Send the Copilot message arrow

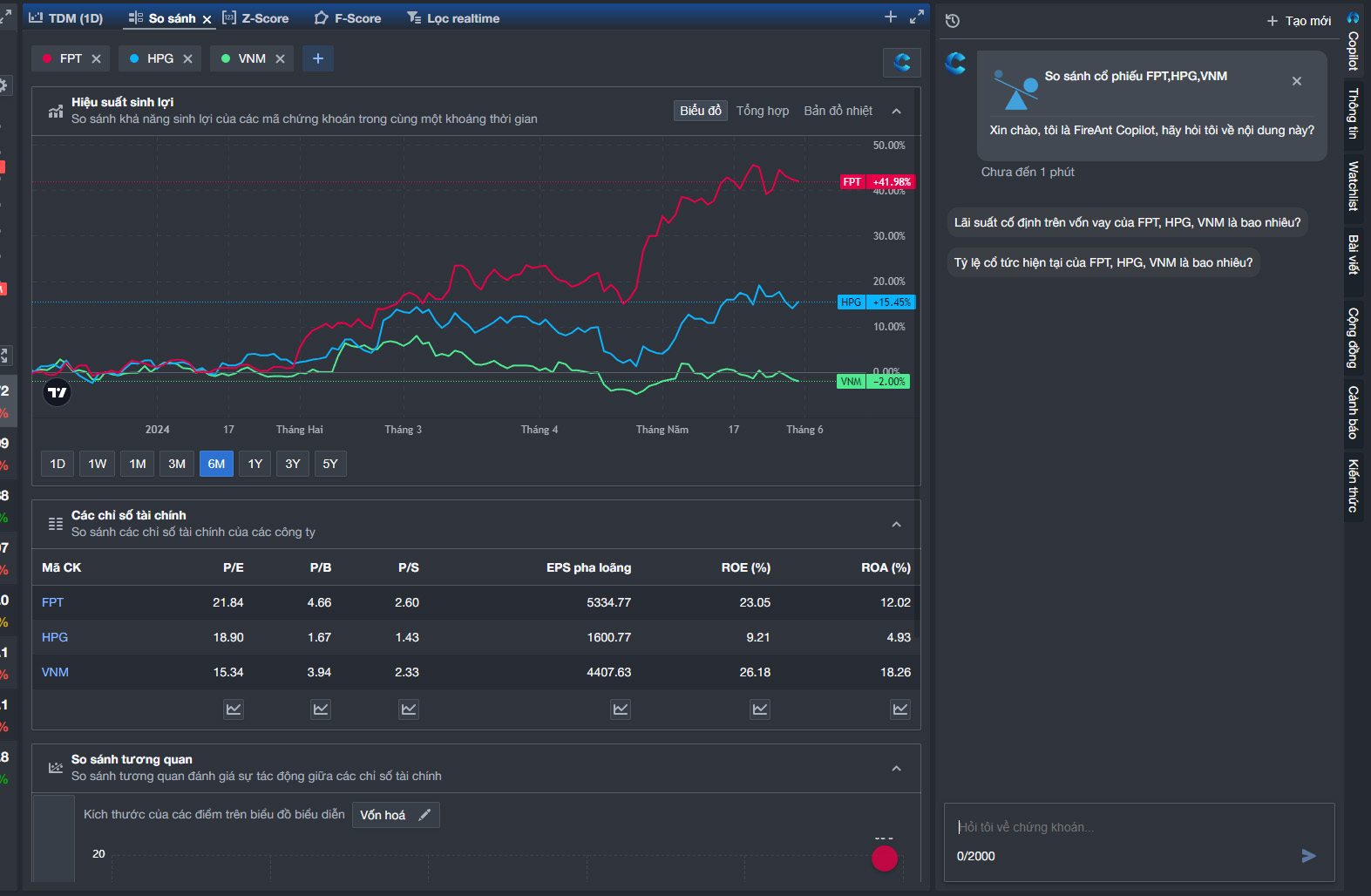(x=1308, y=856)
